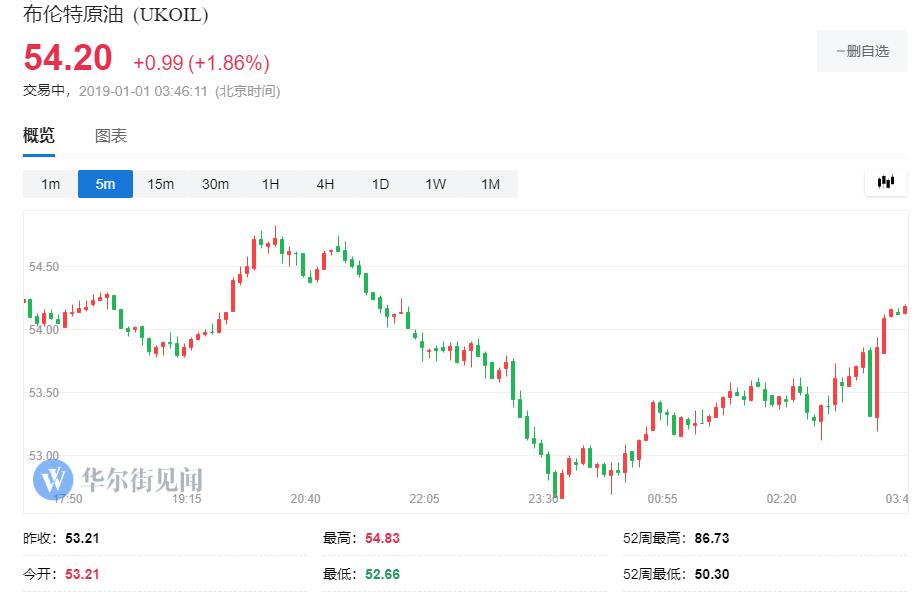
Task: Click the 华尔街见闻 watermark logo
Action: [x=118, y=477]
